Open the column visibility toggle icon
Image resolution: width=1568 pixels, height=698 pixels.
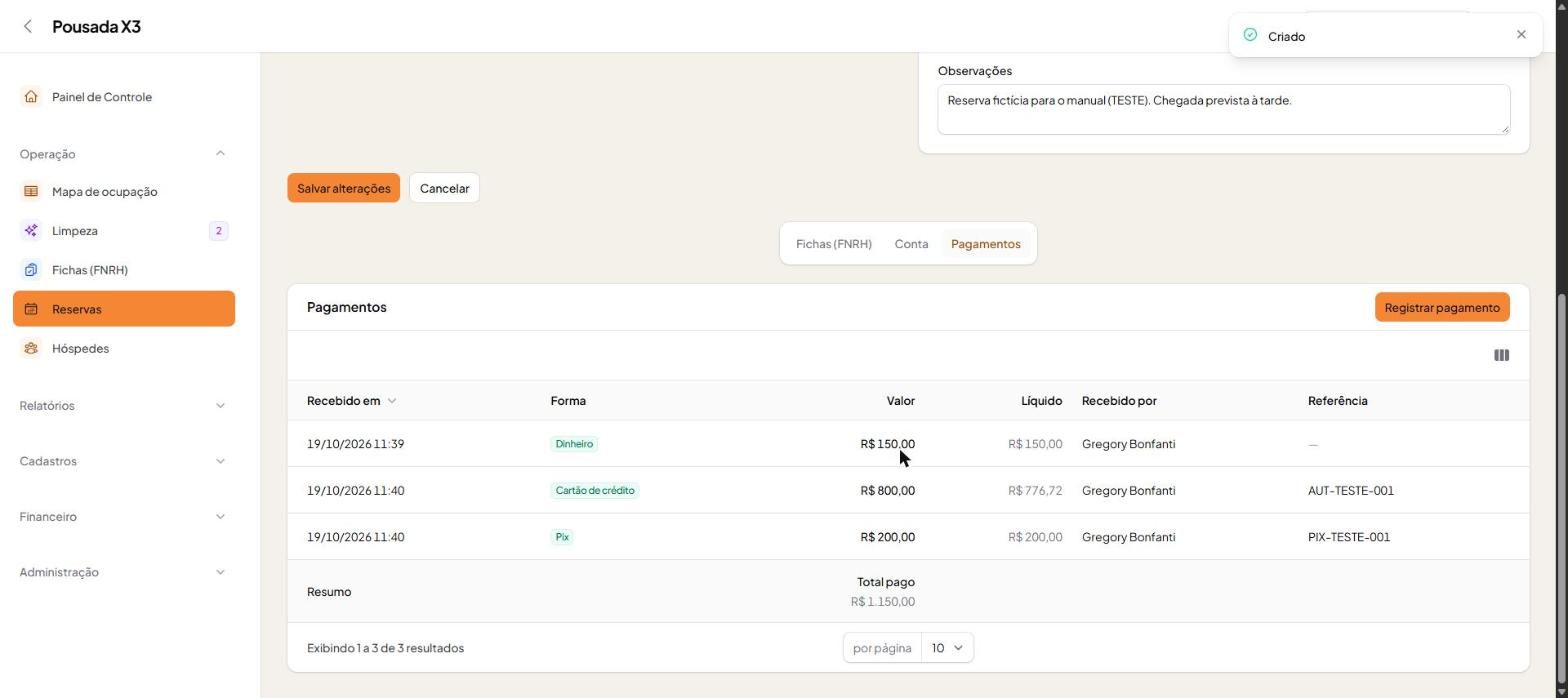click(1501, 355)
